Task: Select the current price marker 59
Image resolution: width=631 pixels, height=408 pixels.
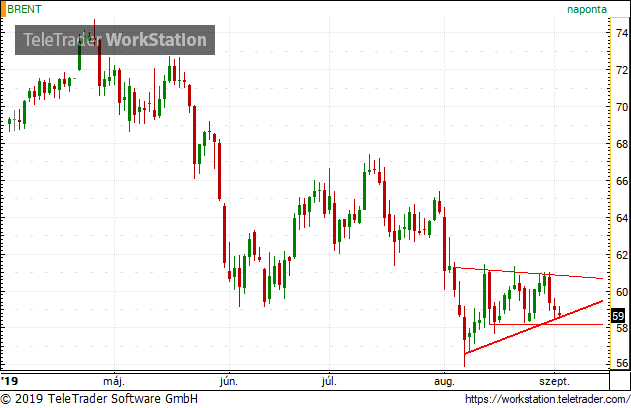Action: pos(618,315)
